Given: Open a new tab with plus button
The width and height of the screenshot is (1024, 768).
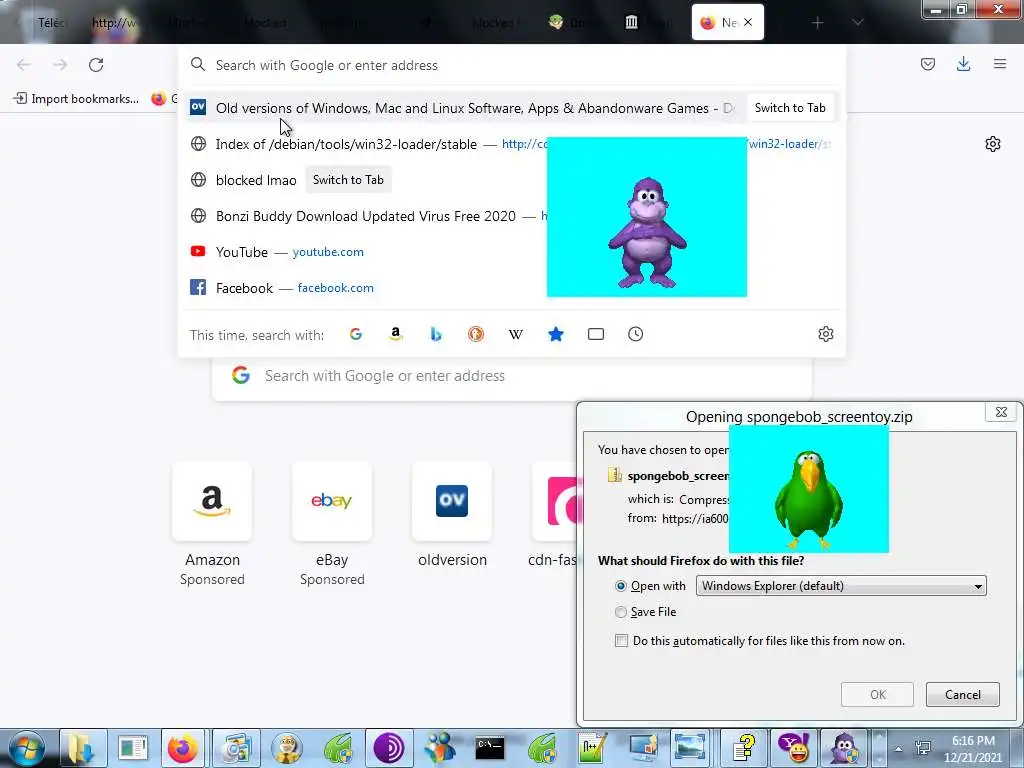Looking at the screenshot, I should click(817, 23).
